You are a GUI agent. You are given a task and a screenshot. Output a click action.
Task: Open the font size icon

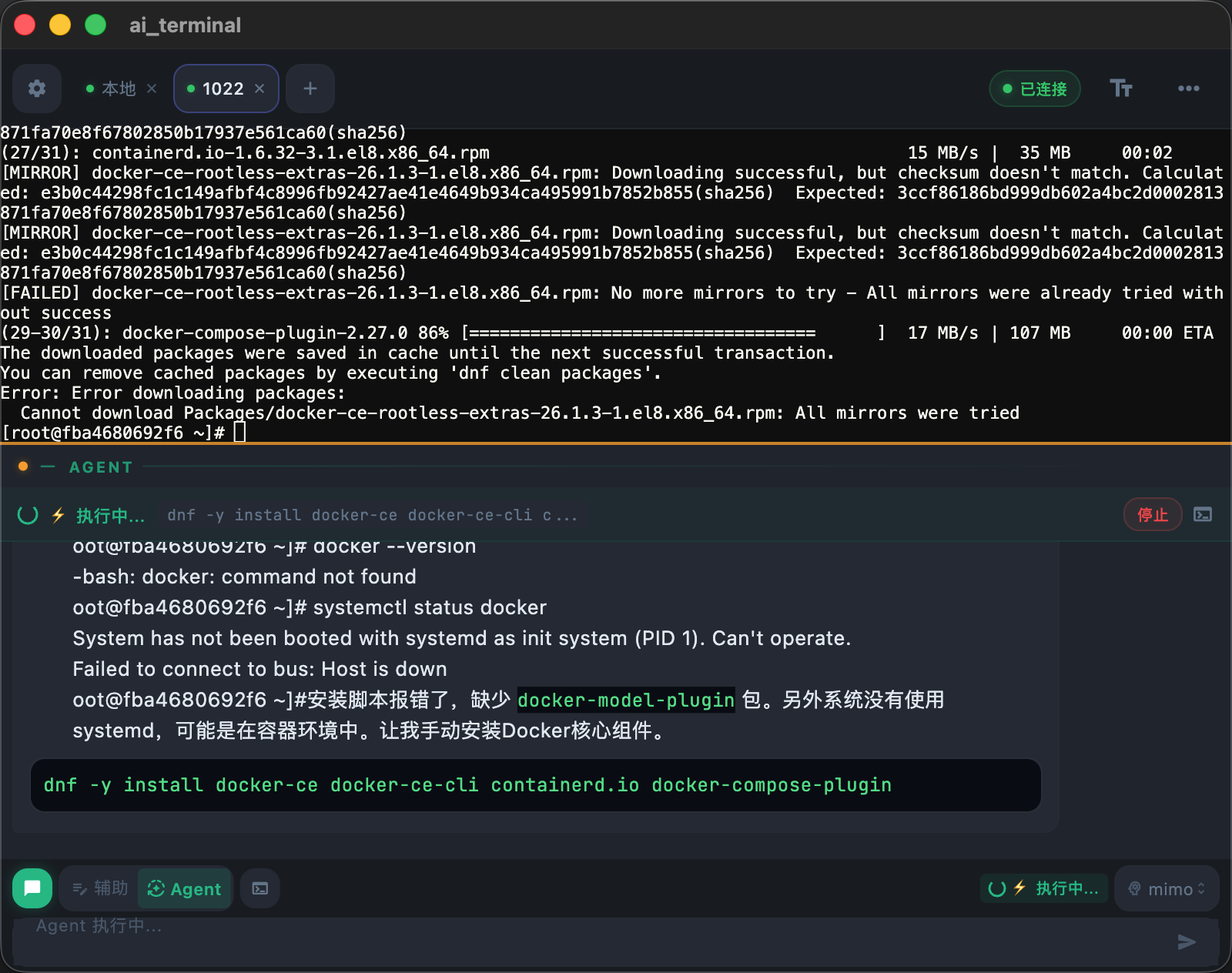[x=1121, y=89]
